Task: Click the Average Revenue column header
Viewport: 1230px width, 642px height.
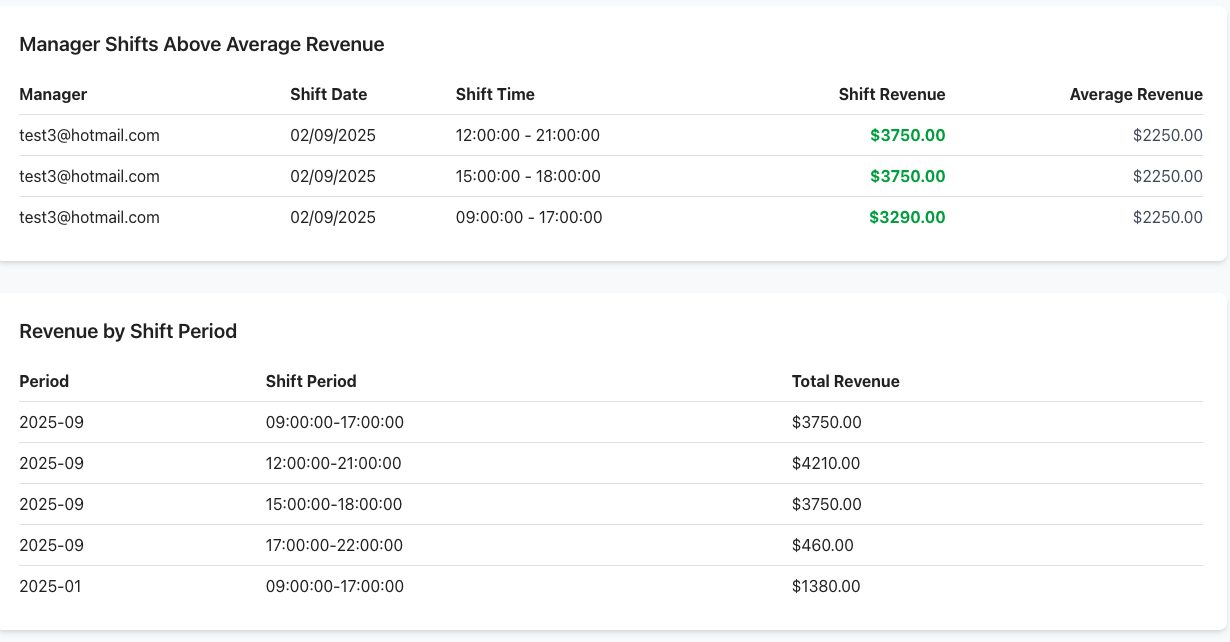Action: [1135, 94]
